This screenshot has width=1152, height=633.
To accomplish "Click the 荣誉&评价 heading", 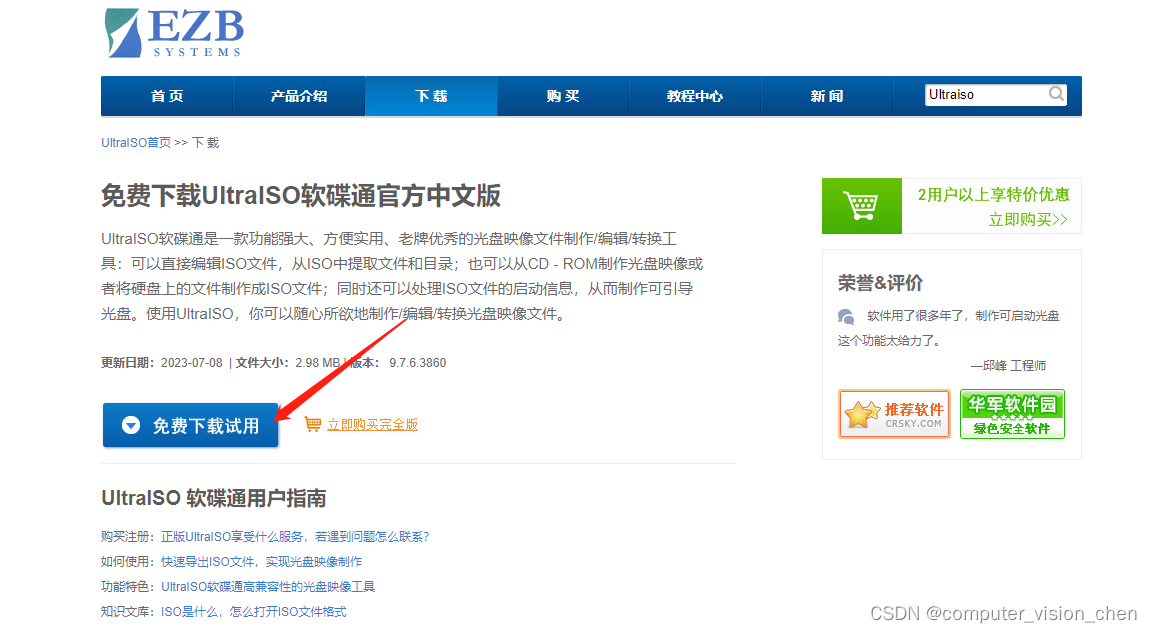I will (x=880, y=283).
